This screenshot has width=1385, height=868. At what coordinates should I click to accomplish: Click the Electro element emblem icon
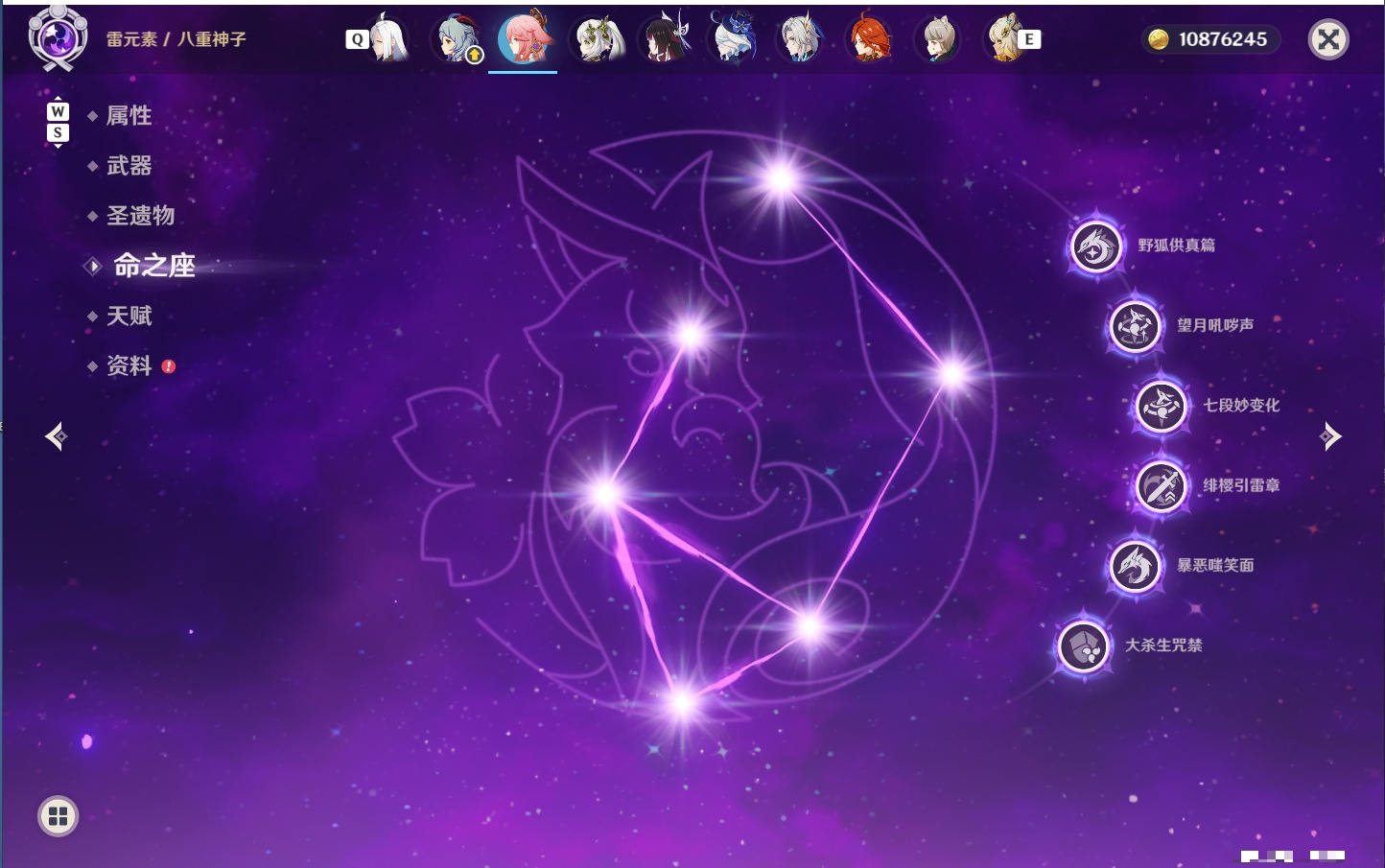click(58, 38)
